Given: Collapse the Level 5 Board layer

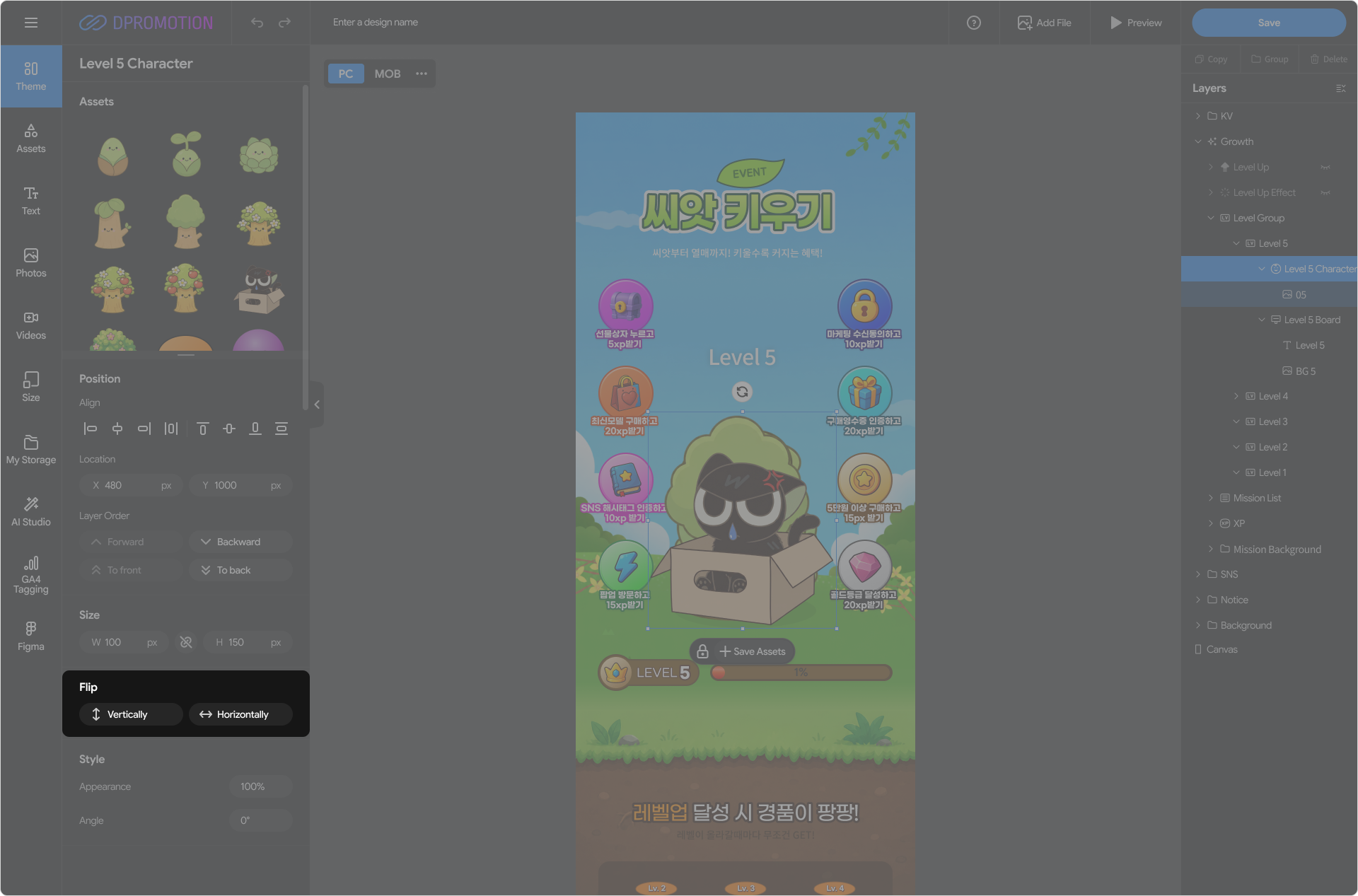Looking at the screenshot, I should point(1261,320).
